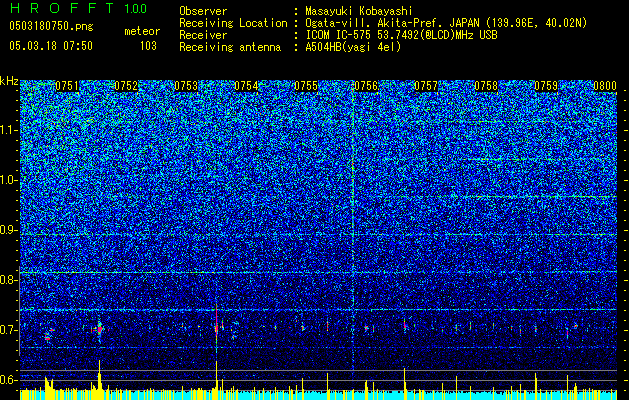Click the HROFFT 1.0.0 title text
629x400 pixels.
tap(78, 8)
